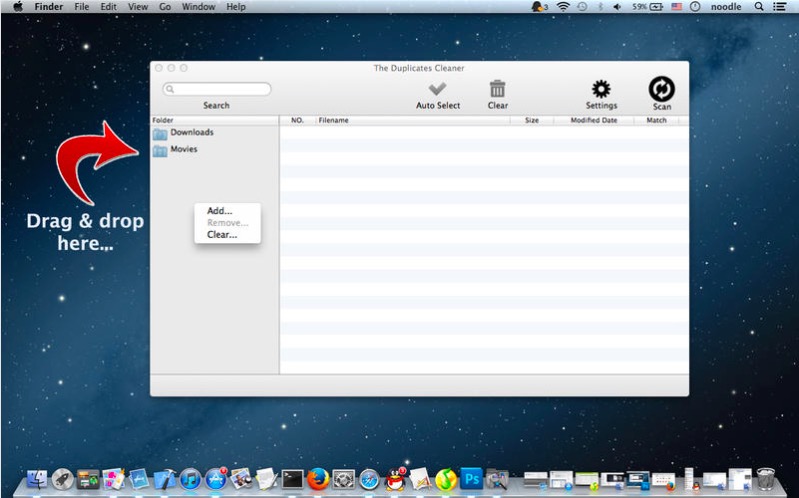Choose Clear... from the context menu
This screenshot has width=799, height=498.
pos(222,235)
